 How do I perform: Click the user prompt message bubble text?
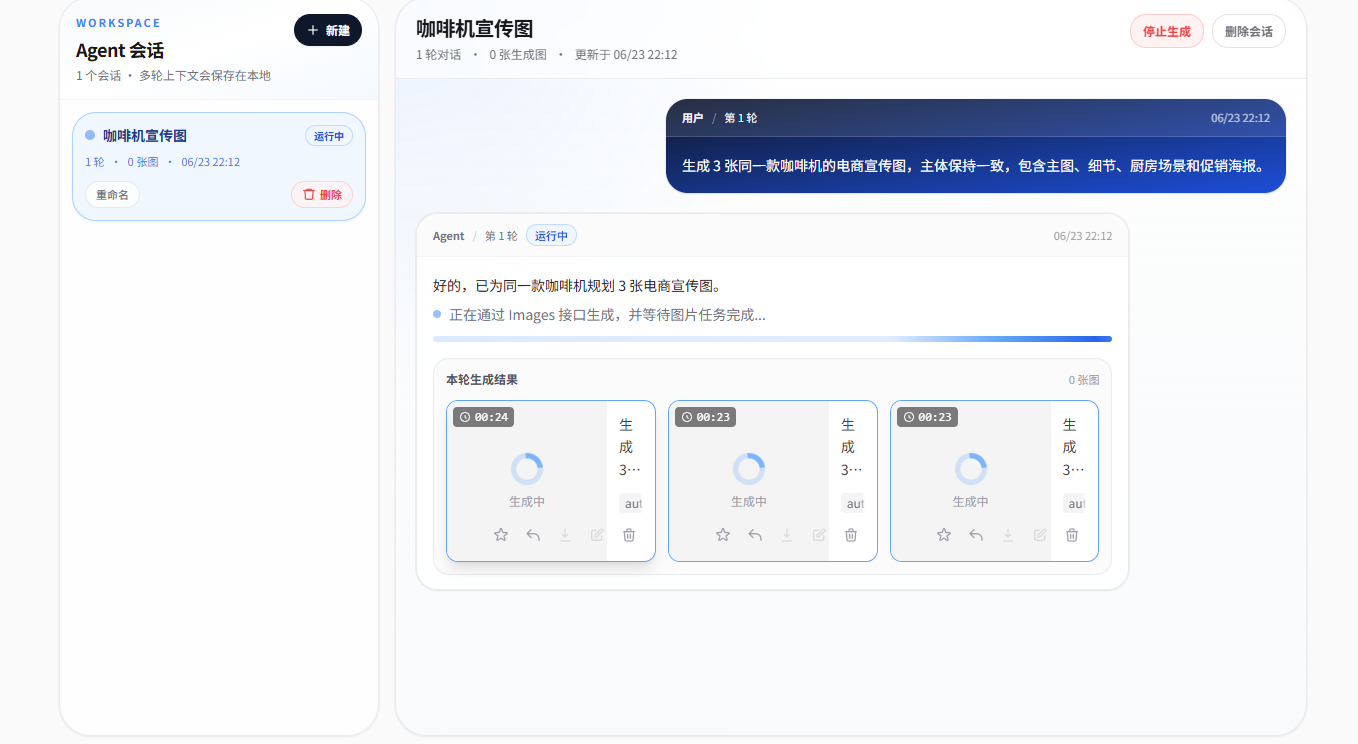pos(976,165)
